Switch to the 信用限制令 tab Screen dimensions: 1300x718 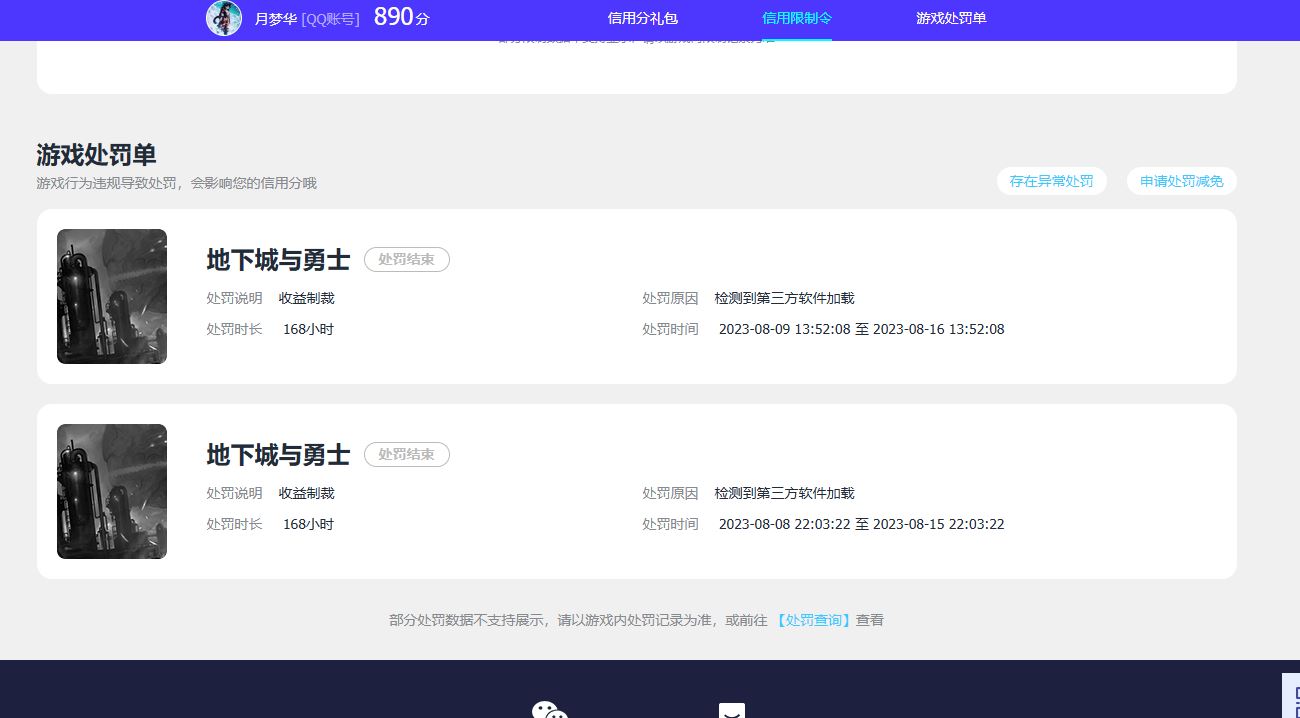coord(796,18)
